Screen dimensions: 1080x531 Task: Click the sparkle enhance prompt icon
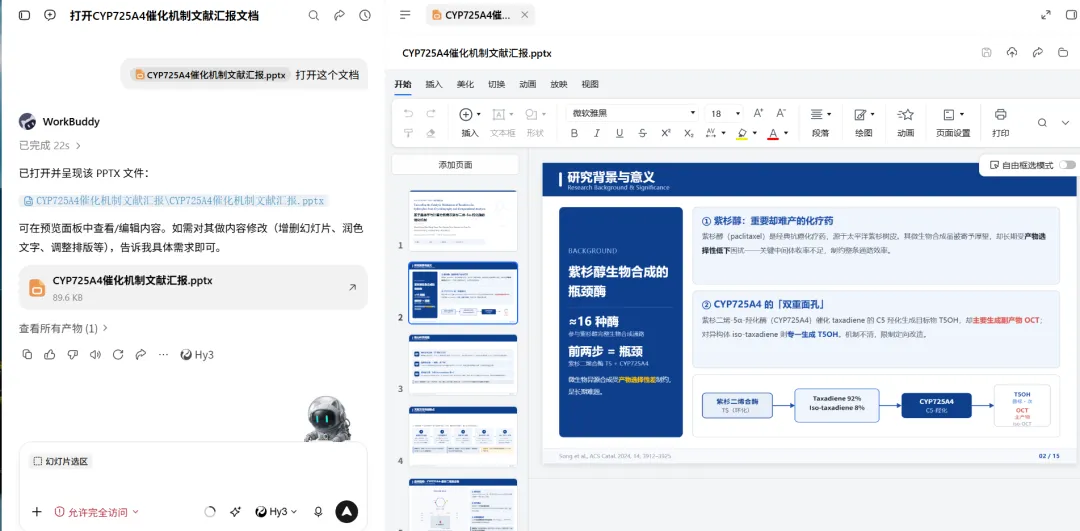(235, 512)
